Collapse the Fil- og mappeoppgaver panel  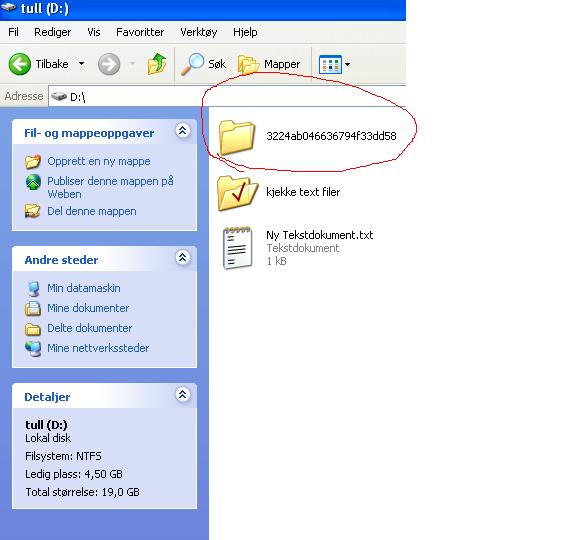click(x=183, y=130)
